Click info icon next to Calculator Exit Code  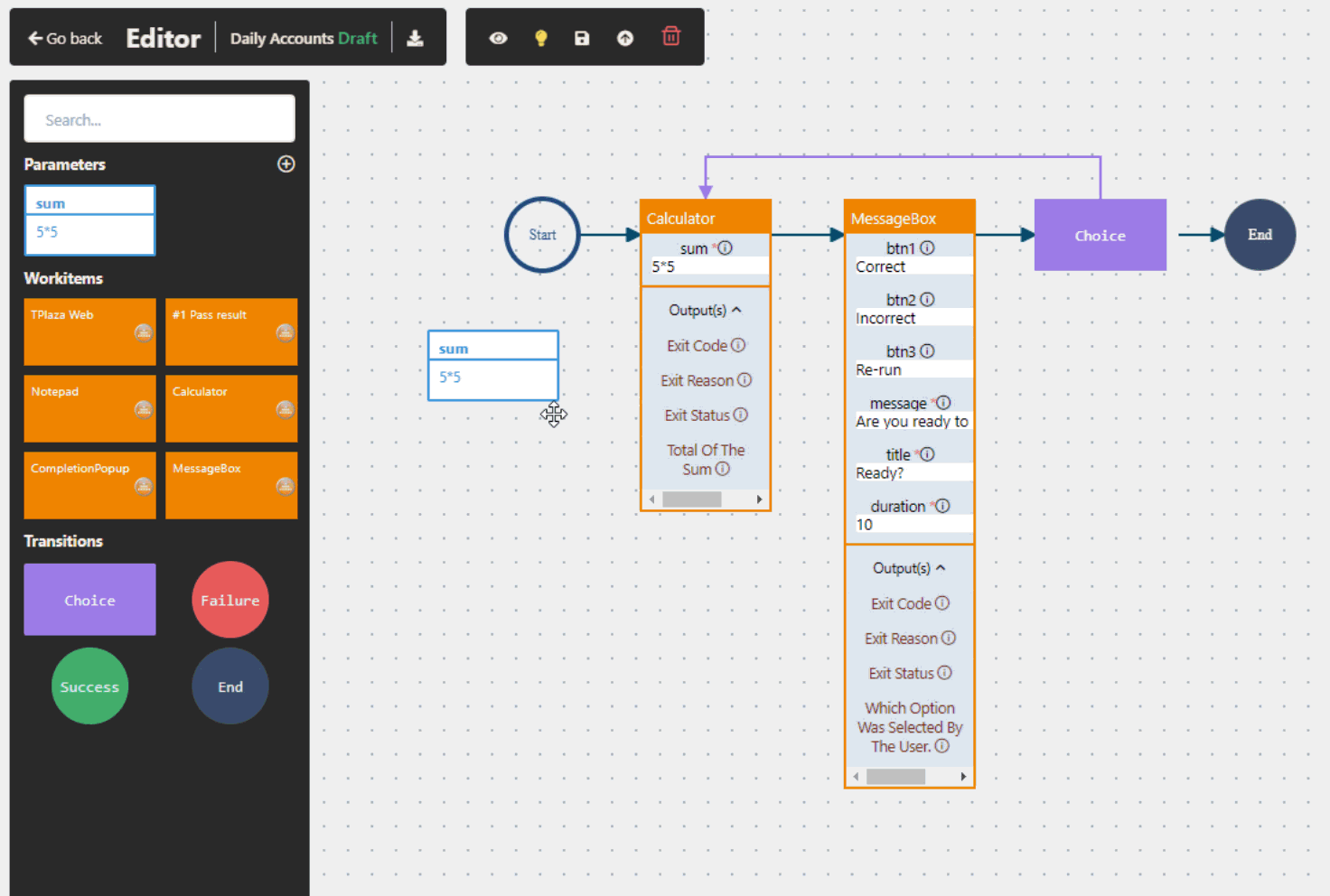pos(738,345)
